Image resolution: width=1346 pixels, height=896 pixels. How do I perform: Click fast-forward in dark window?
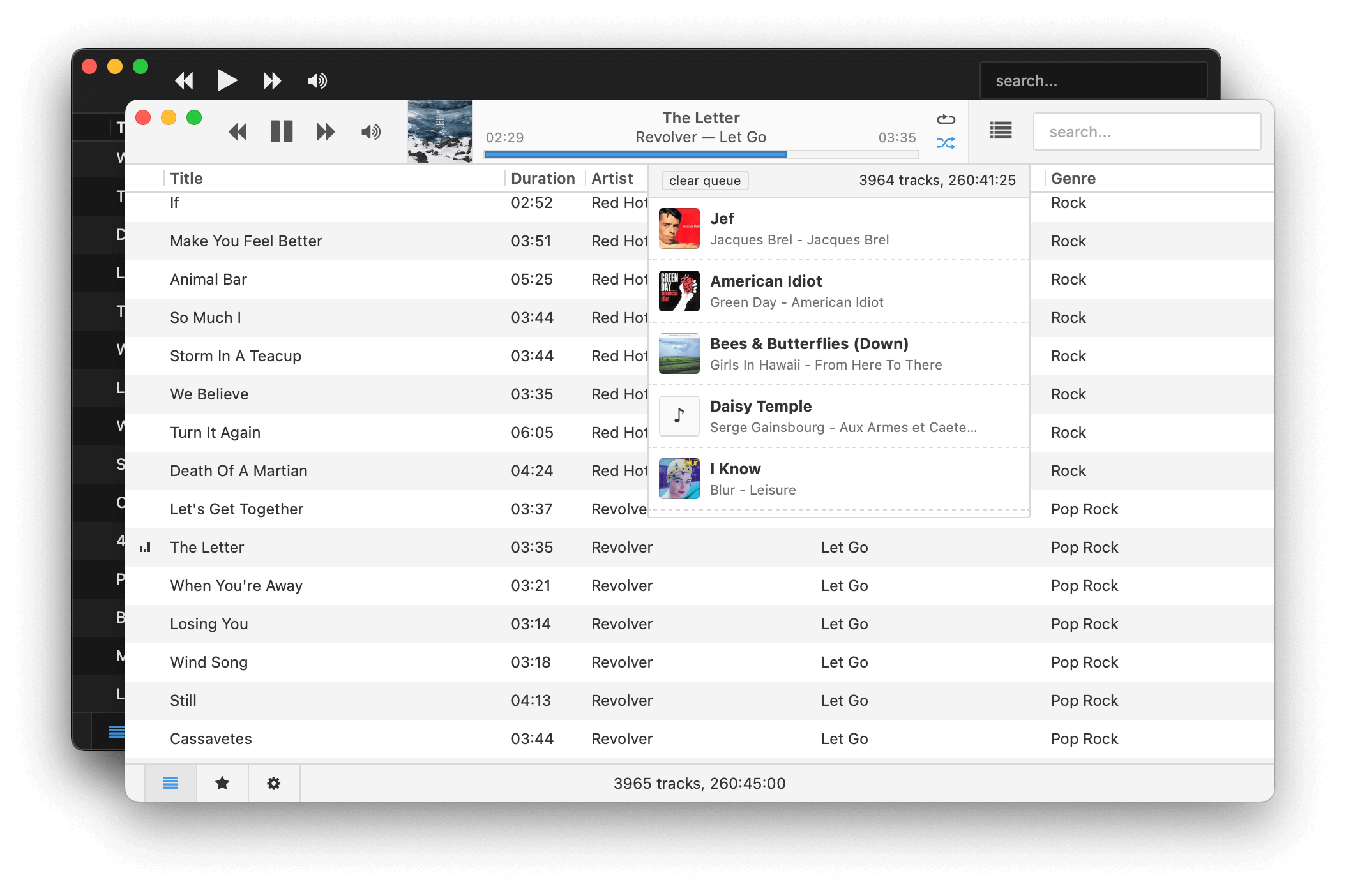(272, 81)
